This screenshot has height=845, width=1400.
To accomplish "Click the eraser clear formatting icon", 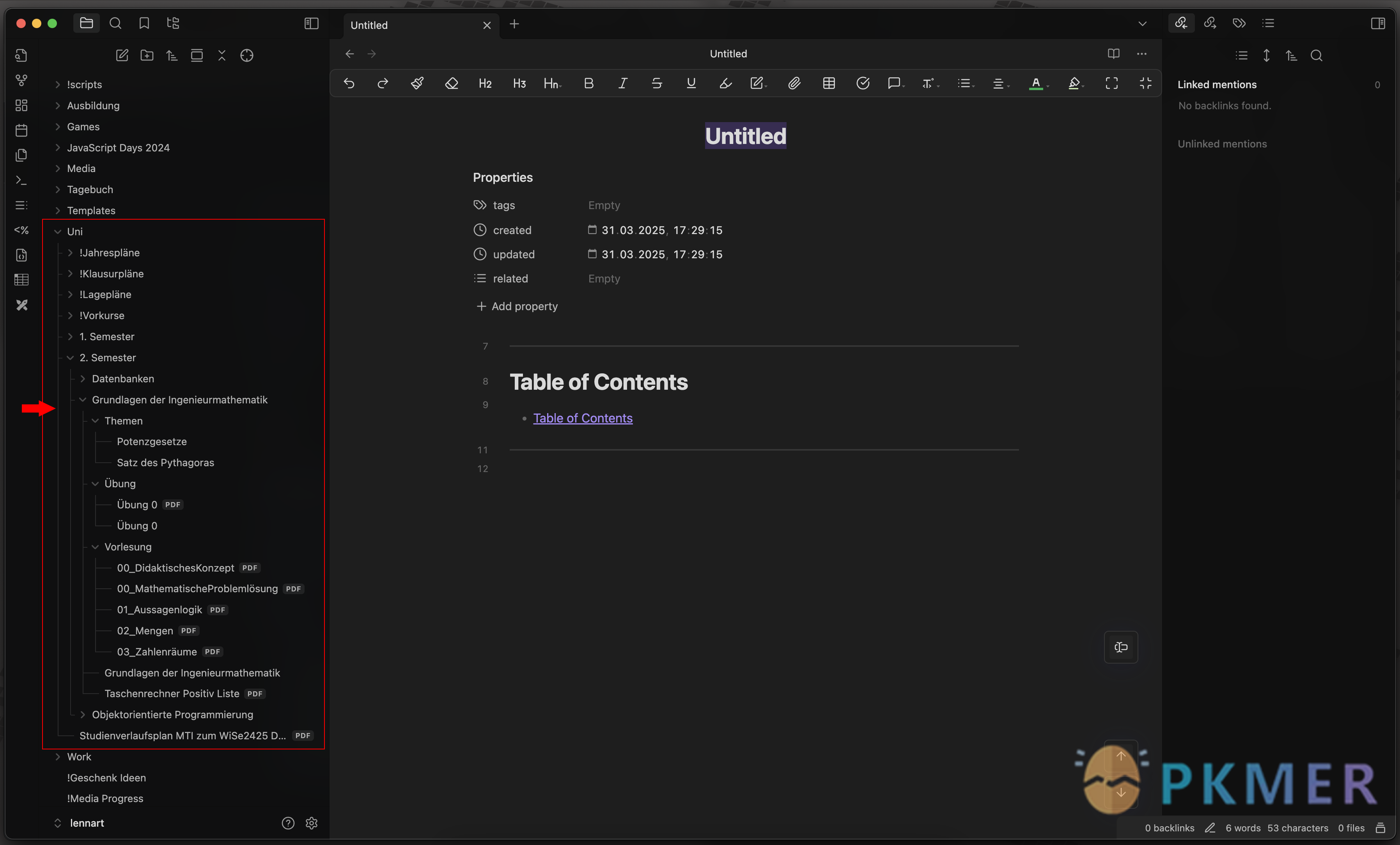I will (451, 83).
